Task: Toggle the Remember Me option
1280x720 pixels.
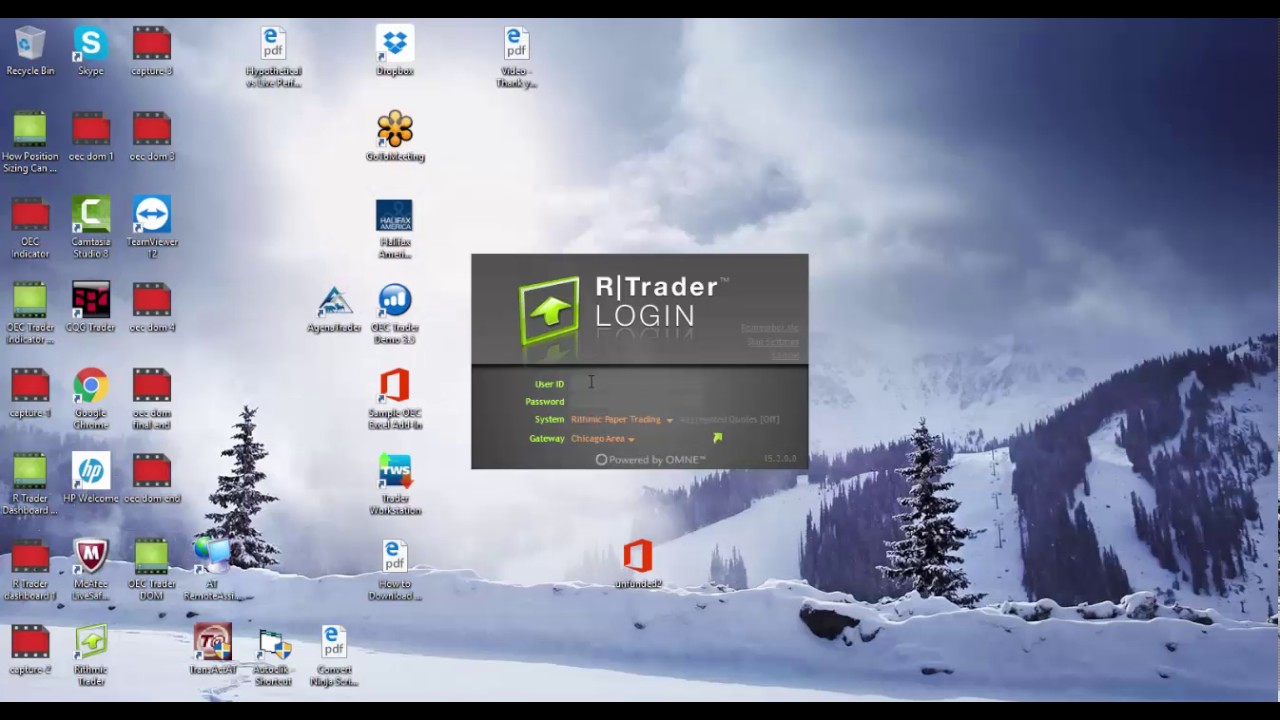Action: point(769,328)
